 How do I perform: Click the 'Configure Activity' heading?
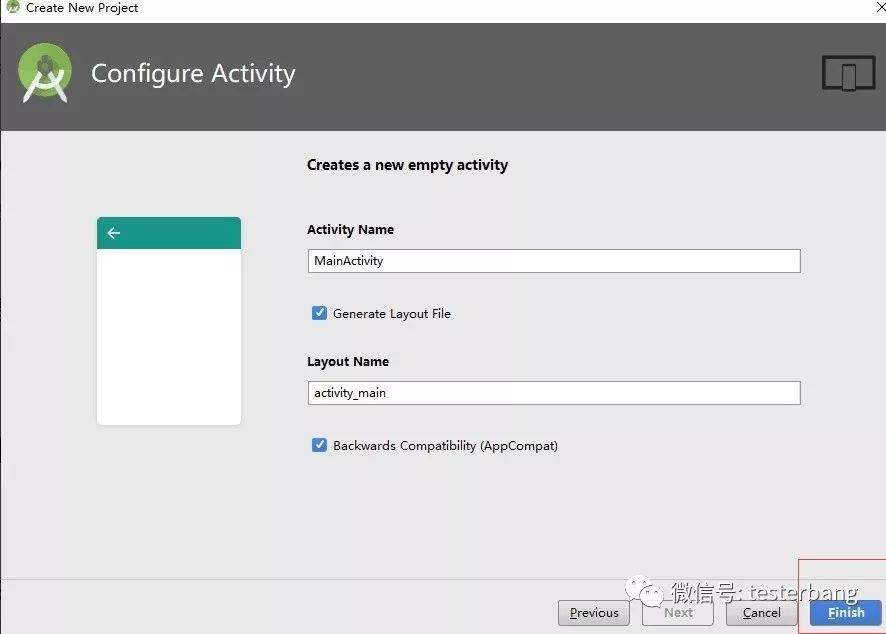[x=193, y=74]
